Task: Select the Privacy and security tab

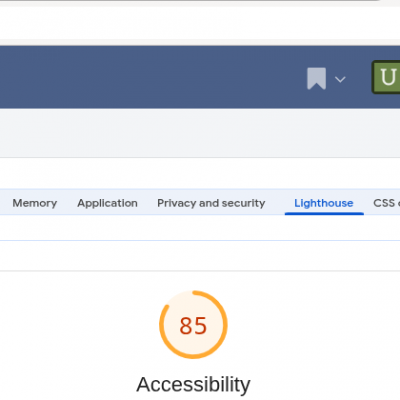Action: pos(211,203)
